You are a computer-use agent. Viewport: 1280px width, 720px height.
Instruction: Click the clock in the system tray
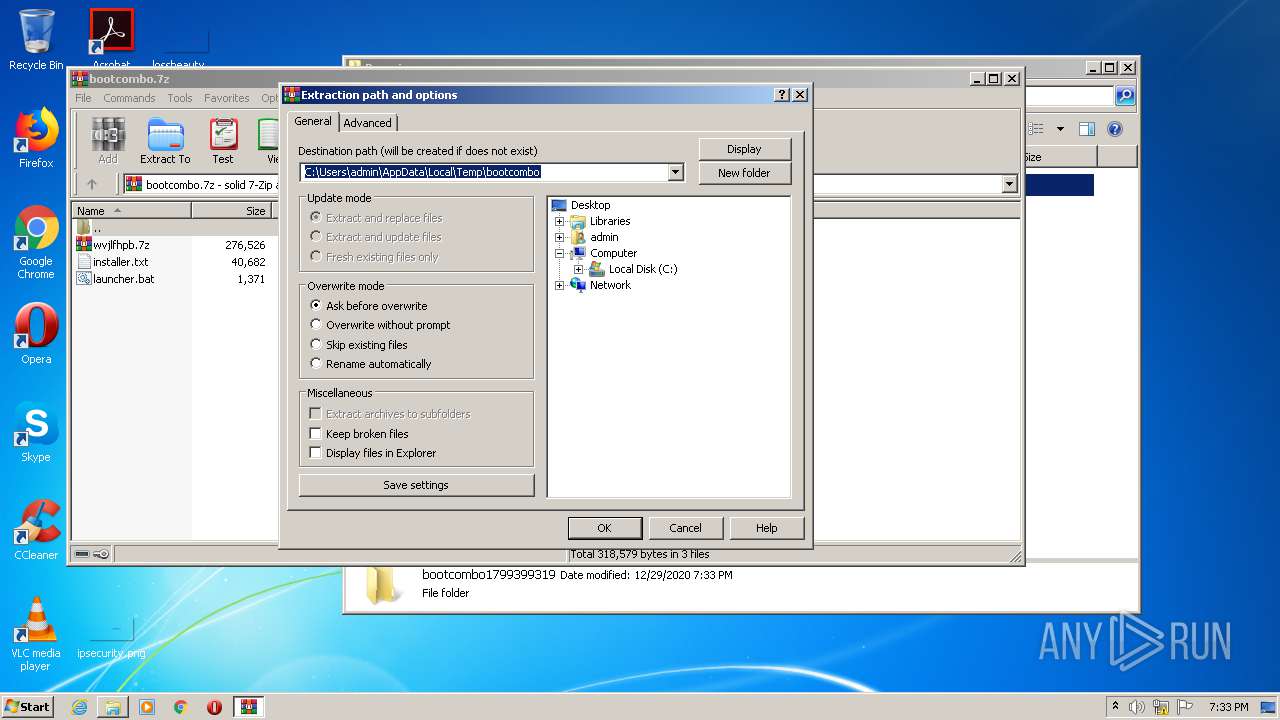1228,707
